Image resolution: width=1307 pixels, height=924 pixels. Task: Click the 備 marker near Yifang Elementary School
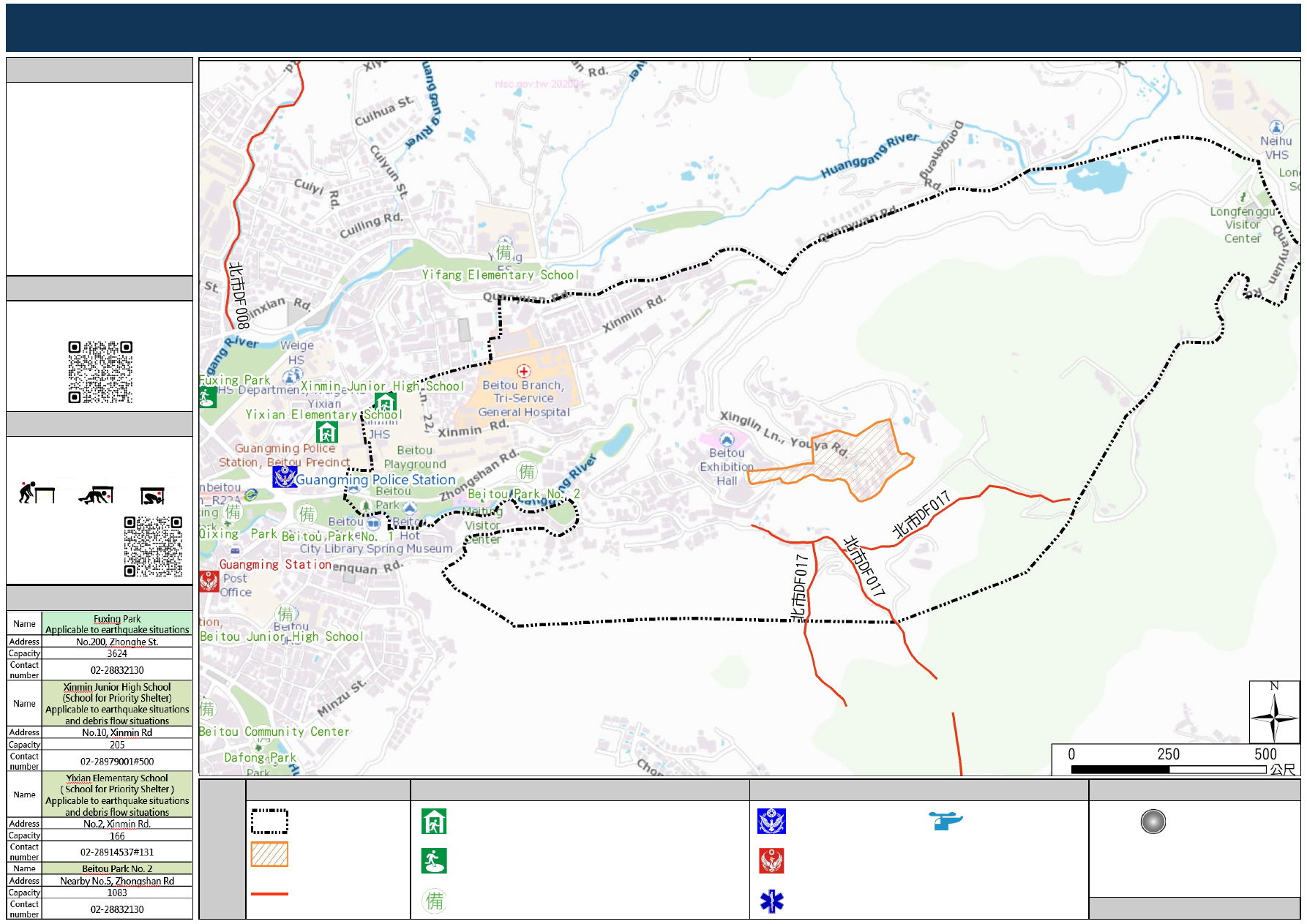[504, 252]
